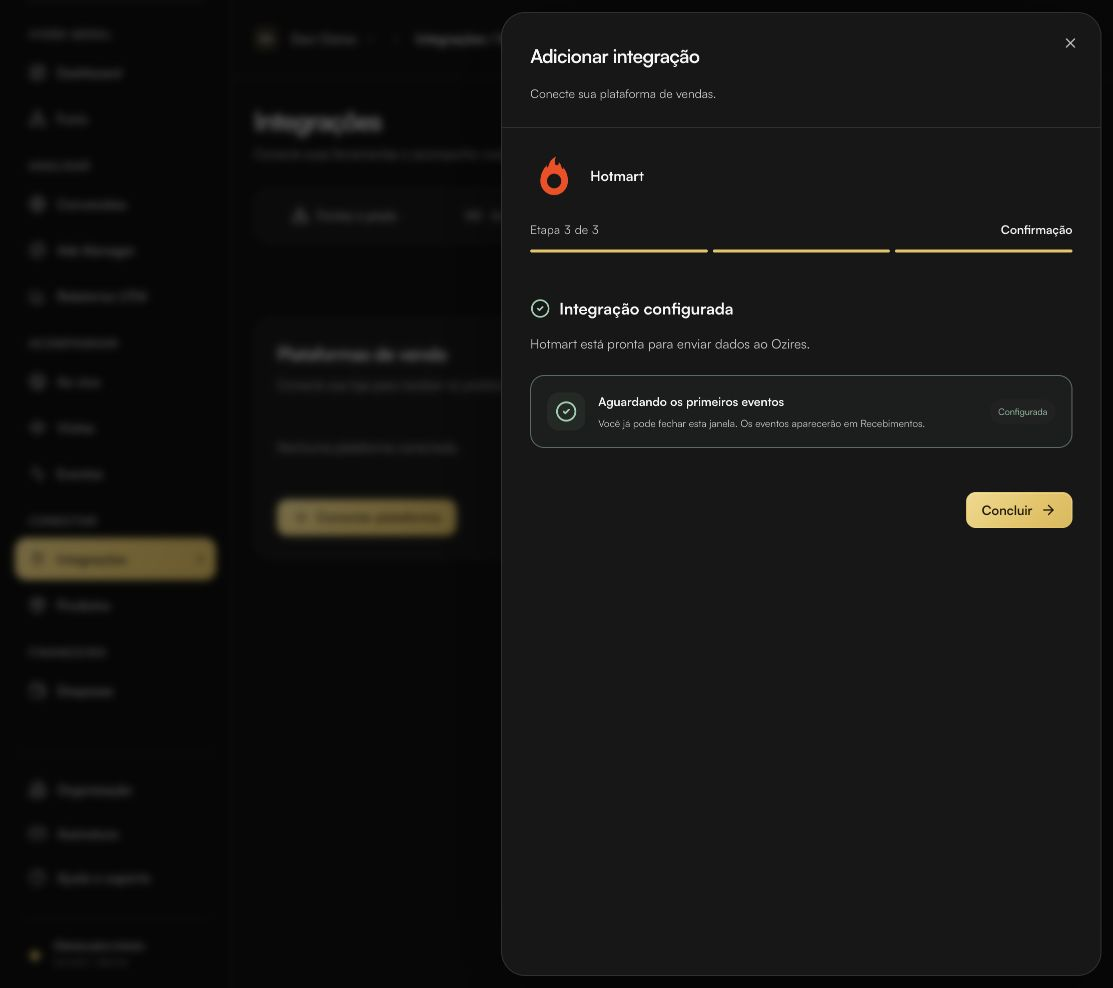The width and height of the screenshot is (1113, 988).
Task: Click the second step progress bar segment
Action: click(x=801, y=251)
